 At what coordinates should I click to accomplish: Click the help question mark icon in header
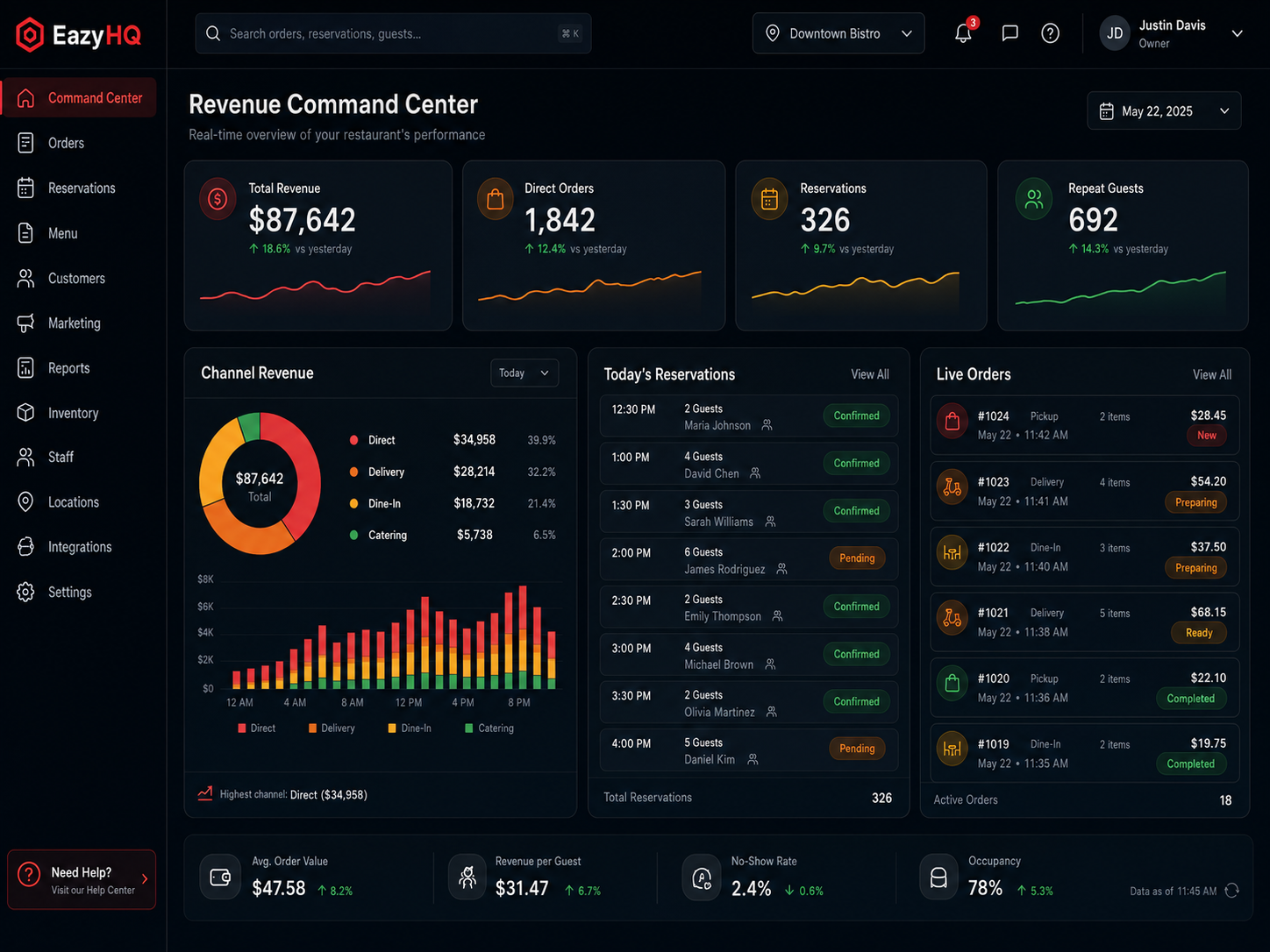[1050, 33]
